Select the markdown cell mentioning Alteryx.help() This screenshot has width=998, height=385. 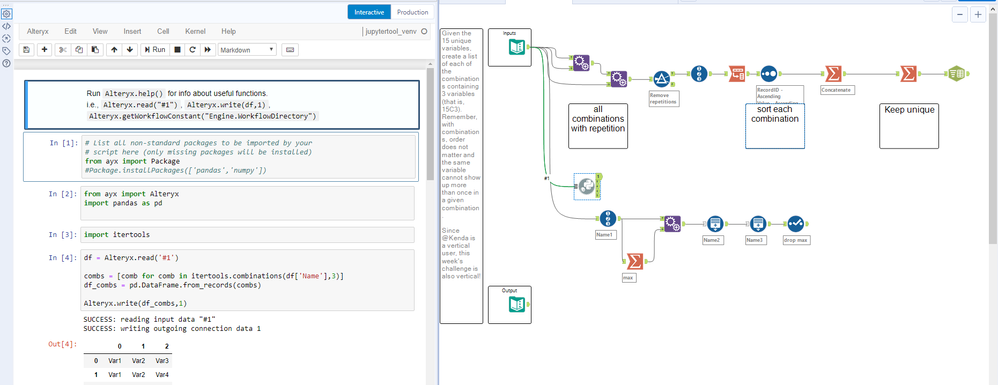point(221,104)
